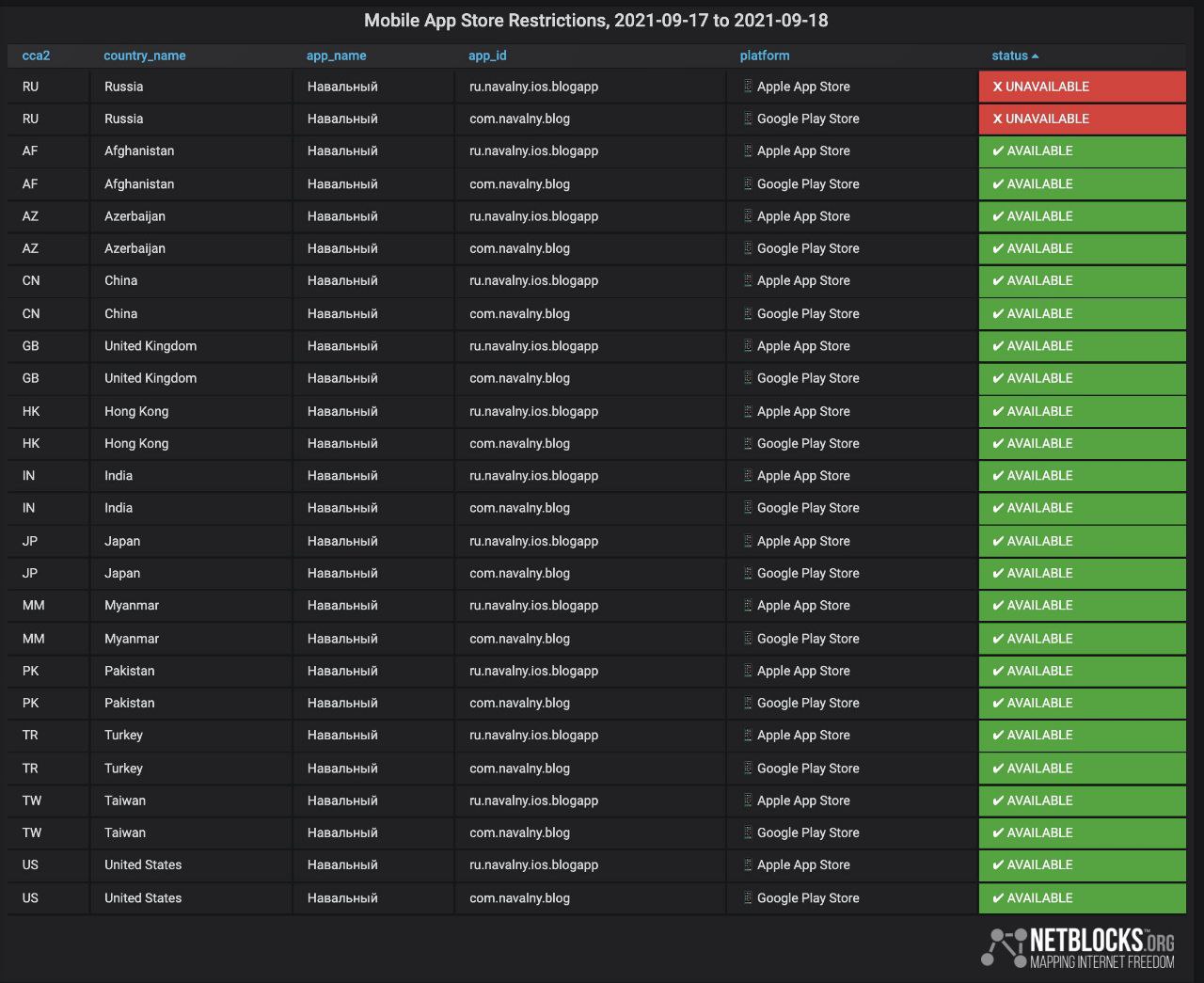Image resolution: width=1204 pixels, height=983 pixels.
Task: Click the platform icon in United Kingdom's Google Play row
Action: click(748, 378)
